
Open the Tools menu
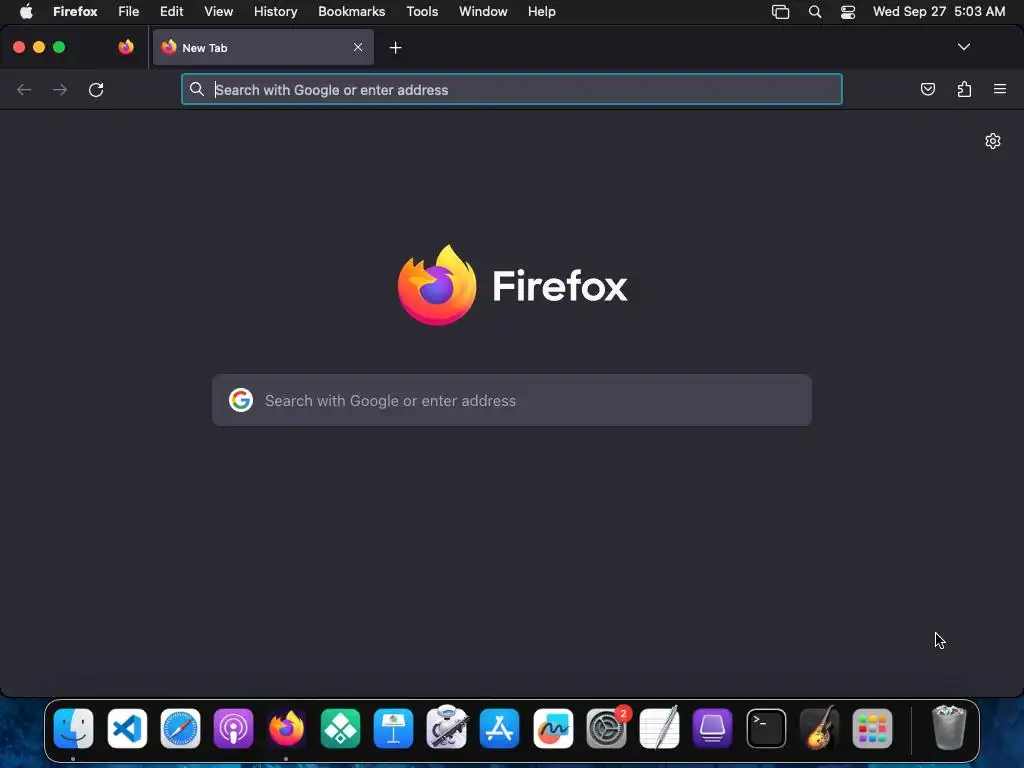coord(422,12)
